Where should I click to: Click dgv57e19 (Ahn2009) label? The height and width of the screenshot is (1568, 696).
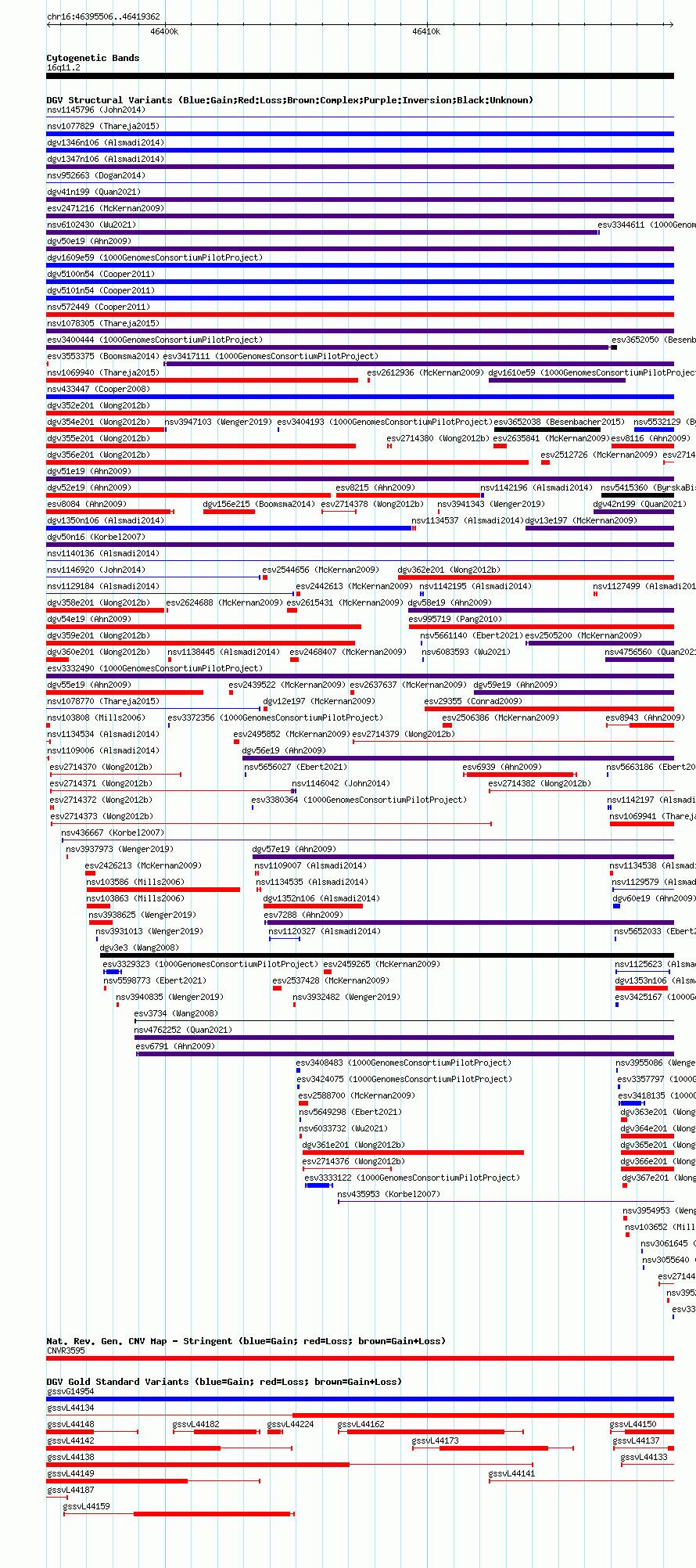[x=294, y=849]
